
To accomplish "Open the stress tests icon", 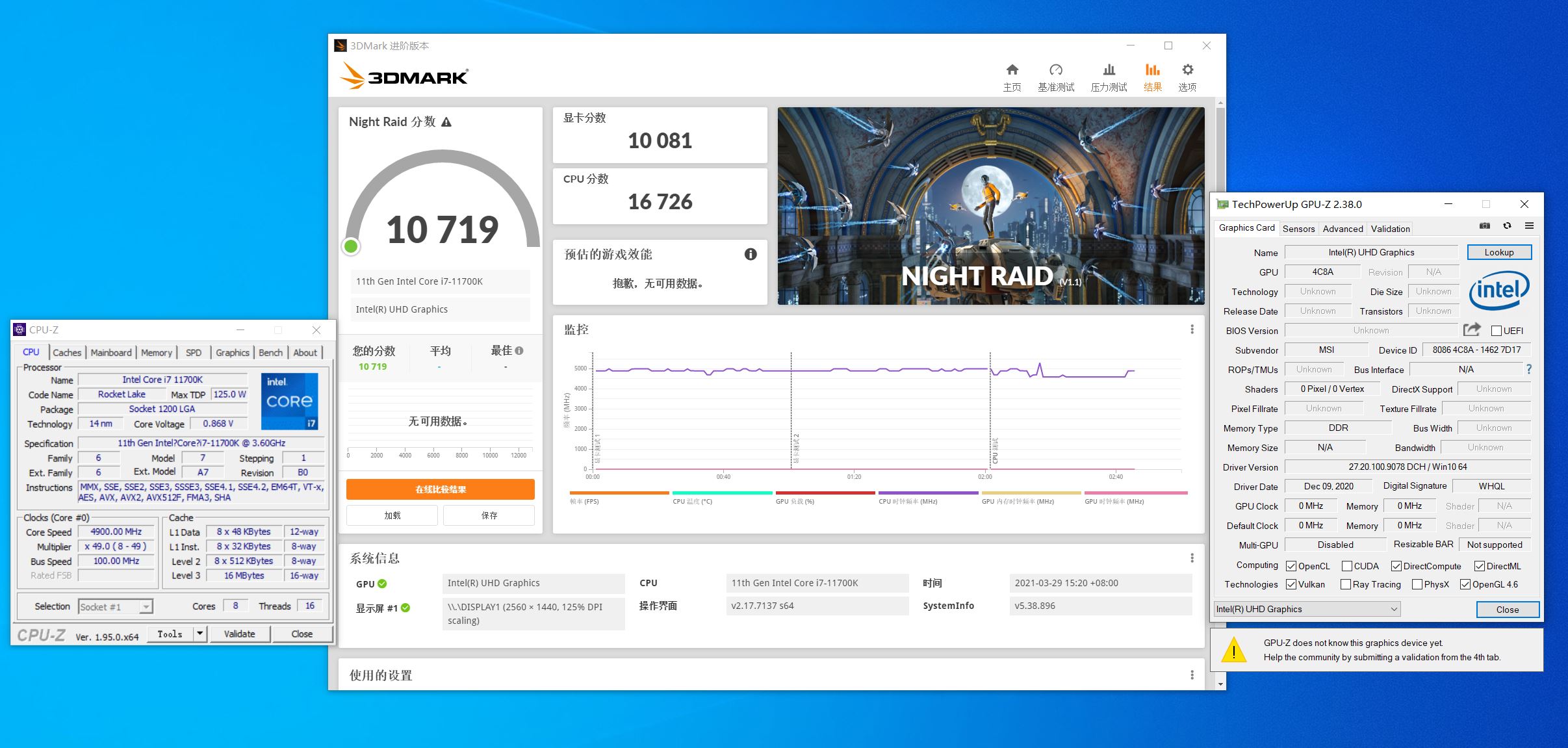I will pyautogui.click(x=1109, y=70).
